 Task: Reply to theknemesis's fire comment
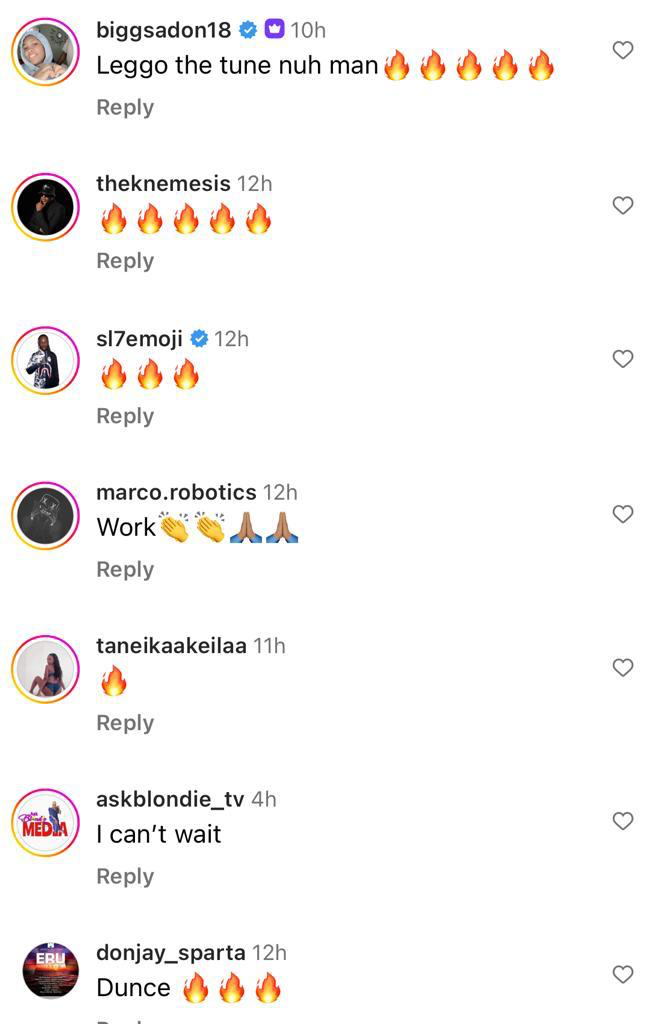tap(125, 261)
